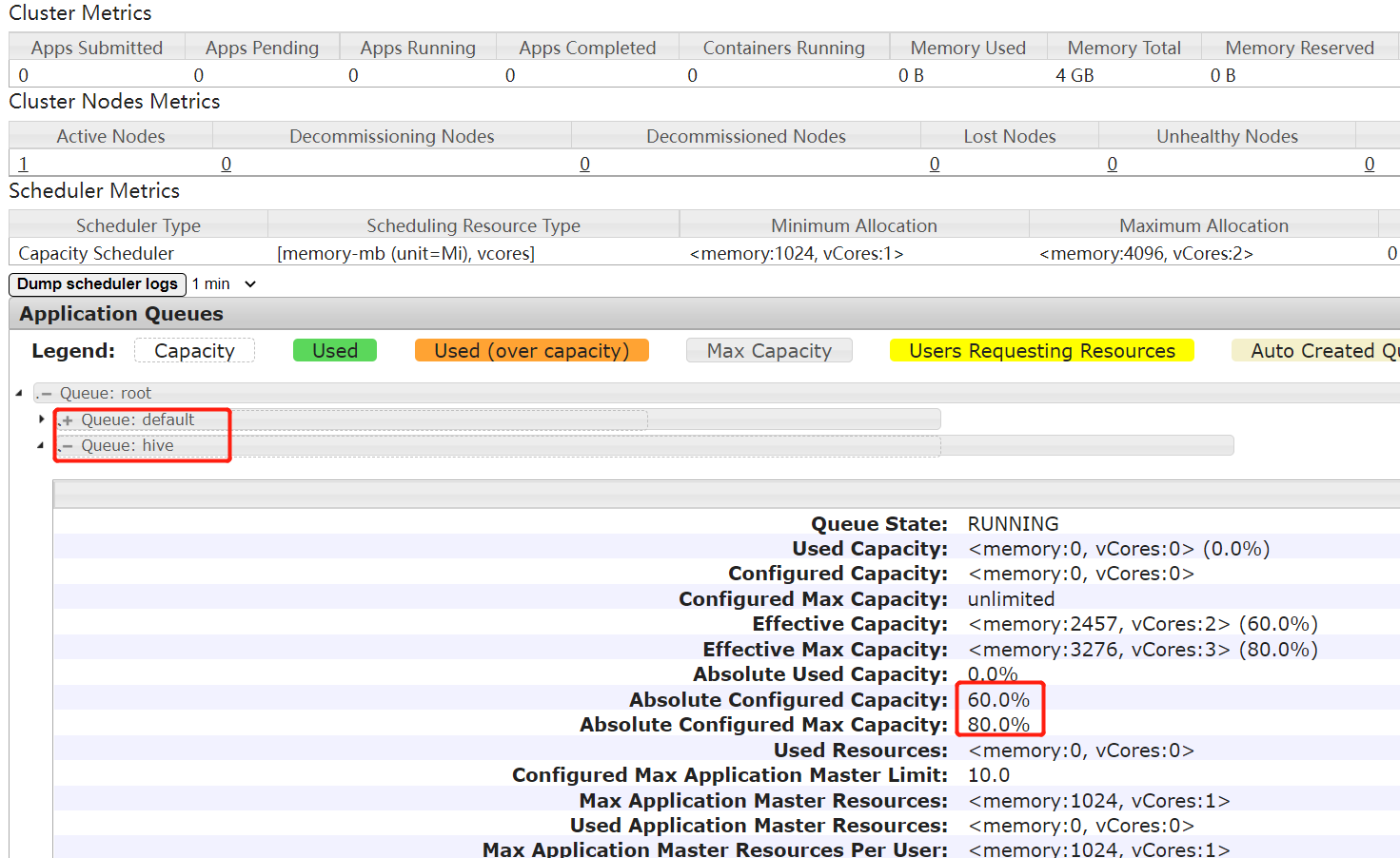Click the 80.0% Absolute Configured Max Capacity value

(x=998, y=725)
